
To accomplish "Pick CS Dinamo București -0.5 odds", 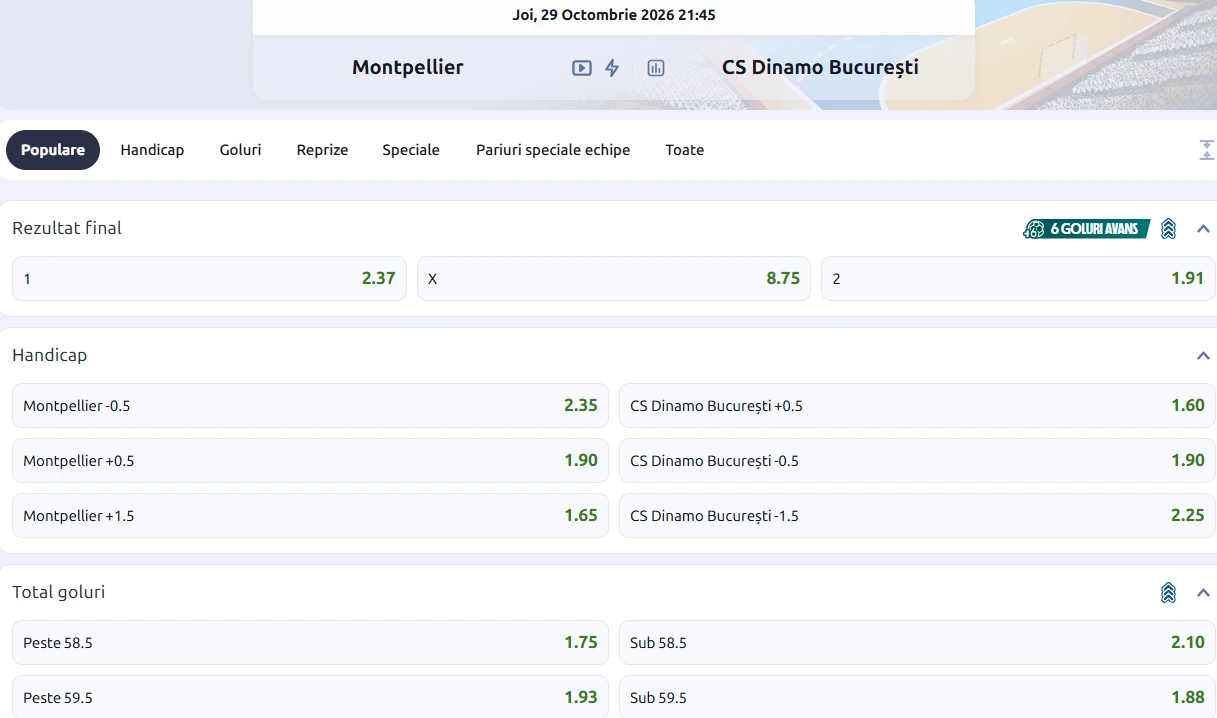I will coord(917,461).
